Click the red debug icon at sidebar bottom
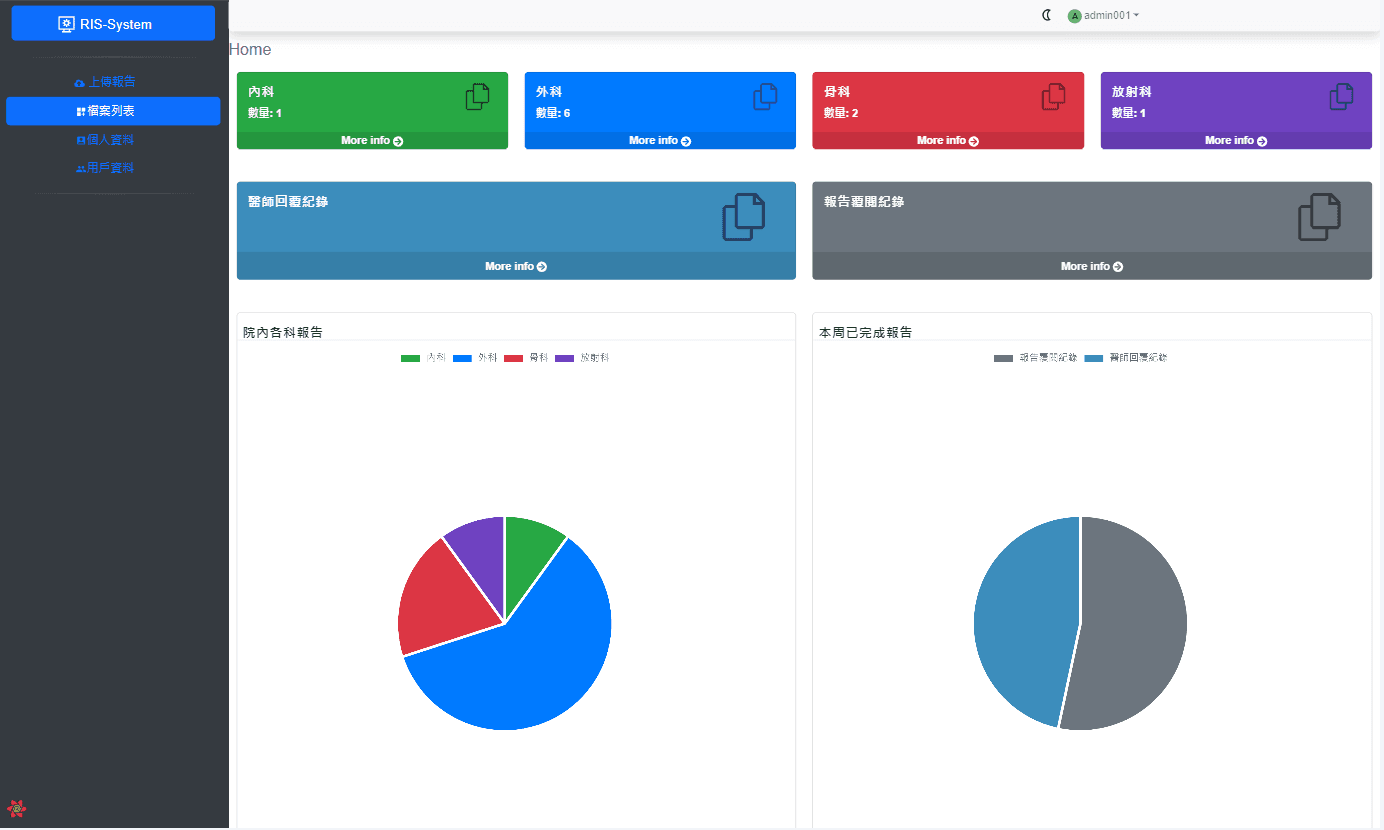 click(16, 809)
